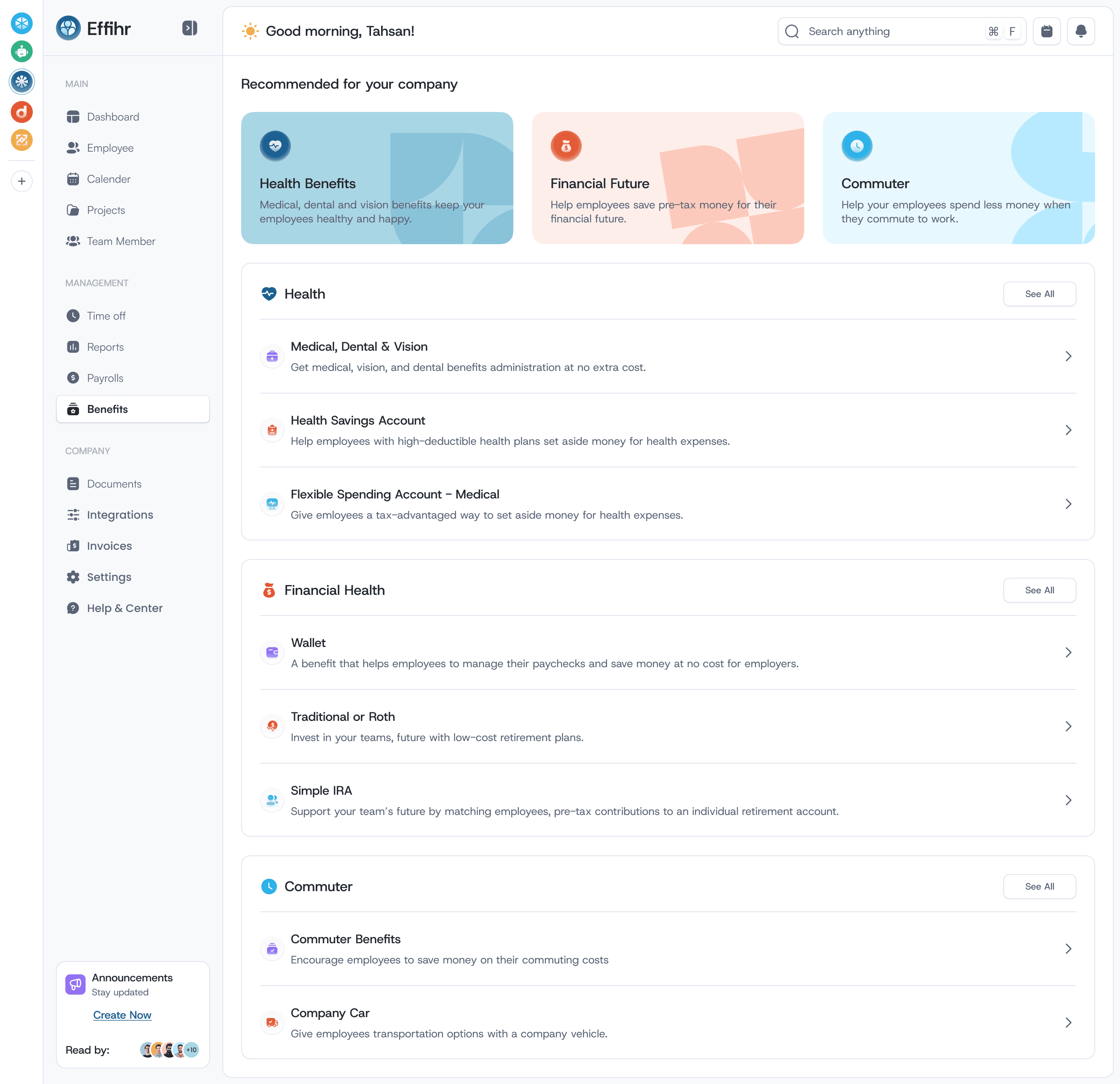
Task: Open the blue snowflake workspace in the rail
Action: click(x=22, y=23)
